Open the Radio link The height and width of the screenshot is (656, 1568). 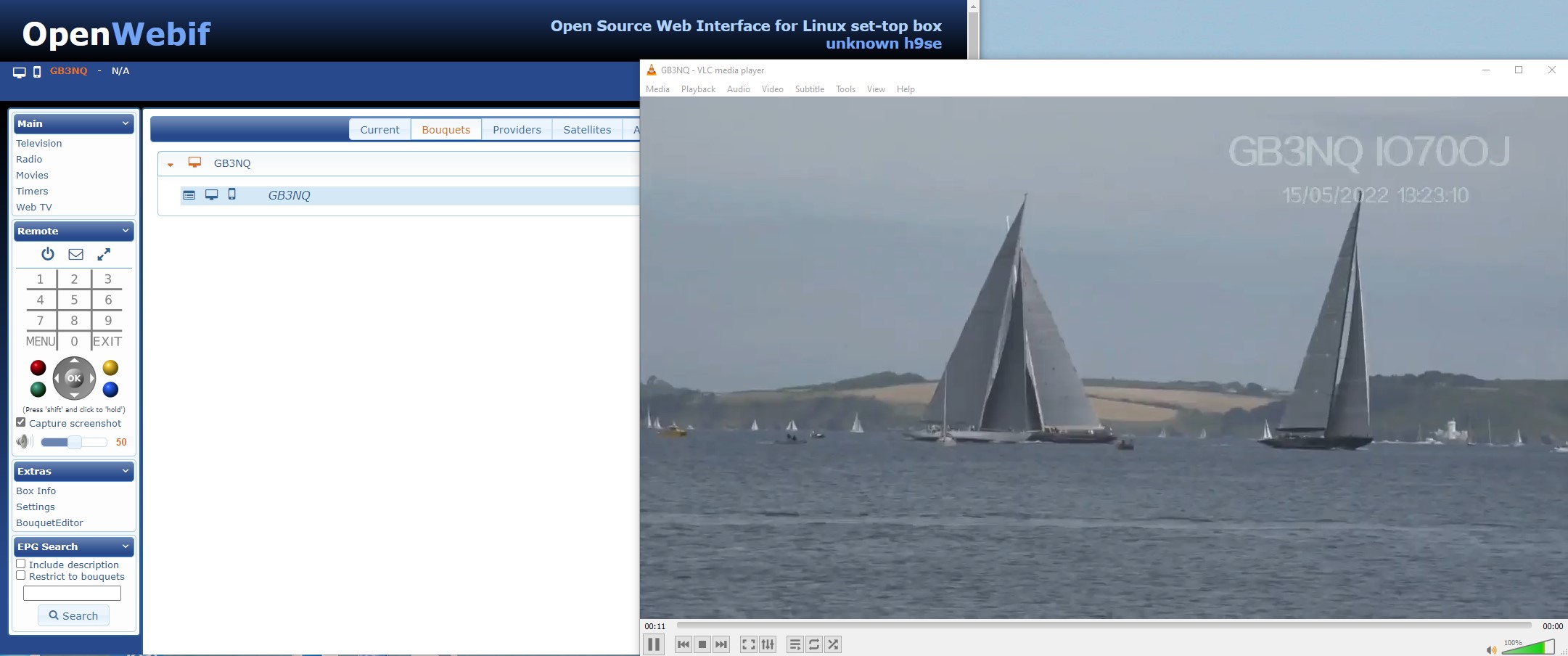pyautogui.click(x=29, y=159)
